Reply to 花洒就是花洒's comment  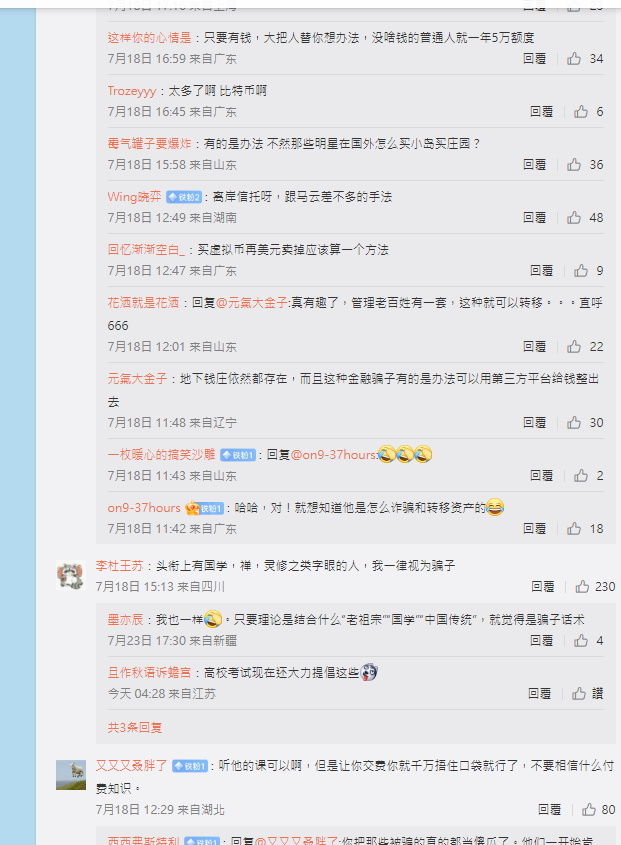tap(534, 347)
